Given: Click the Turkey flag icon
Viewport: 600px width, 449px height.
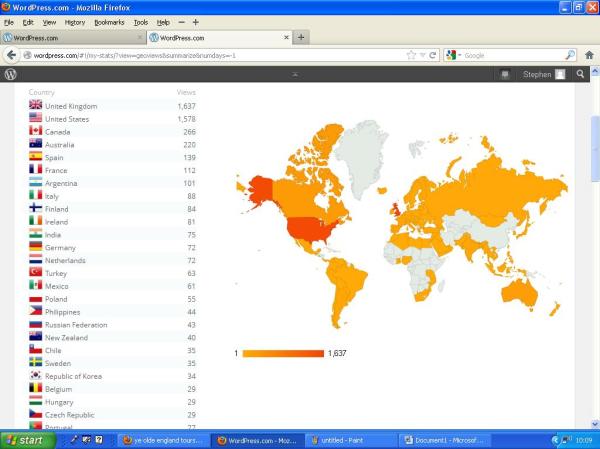Looking at the screenshot, I should pos(36,272).
